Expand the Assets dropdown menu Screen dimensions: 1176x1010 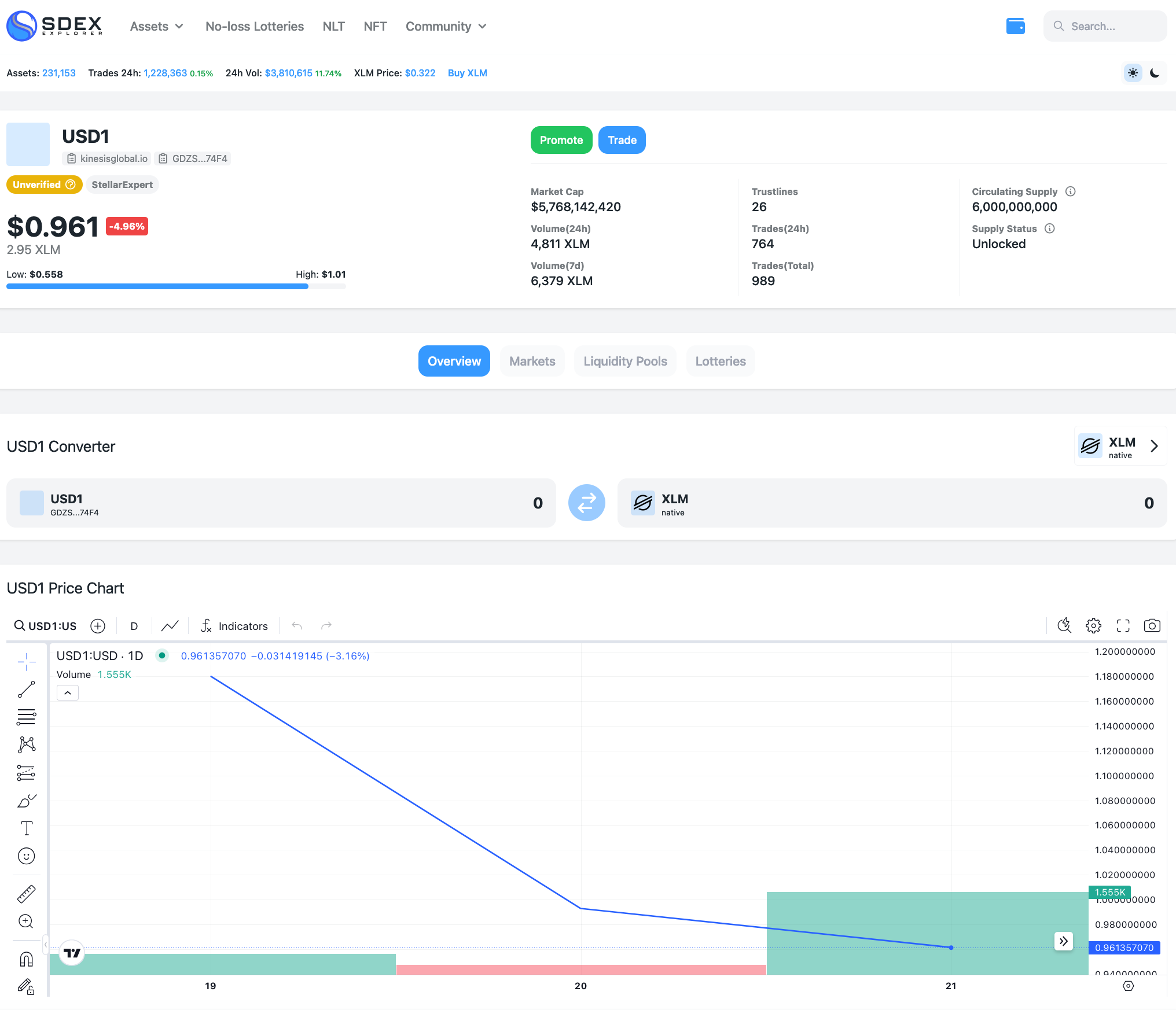[x=156, y=26]
